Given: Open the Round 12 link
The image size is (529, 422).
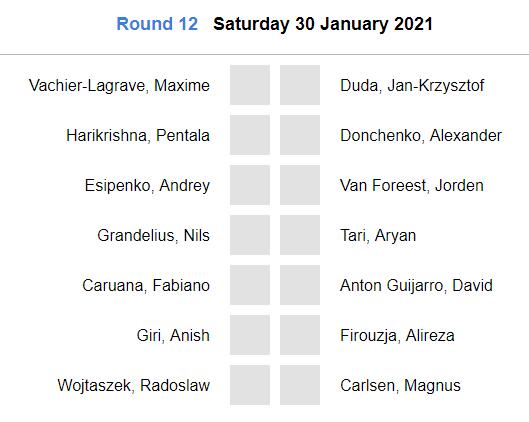Looking at the screenshot, I should (157, 24).
